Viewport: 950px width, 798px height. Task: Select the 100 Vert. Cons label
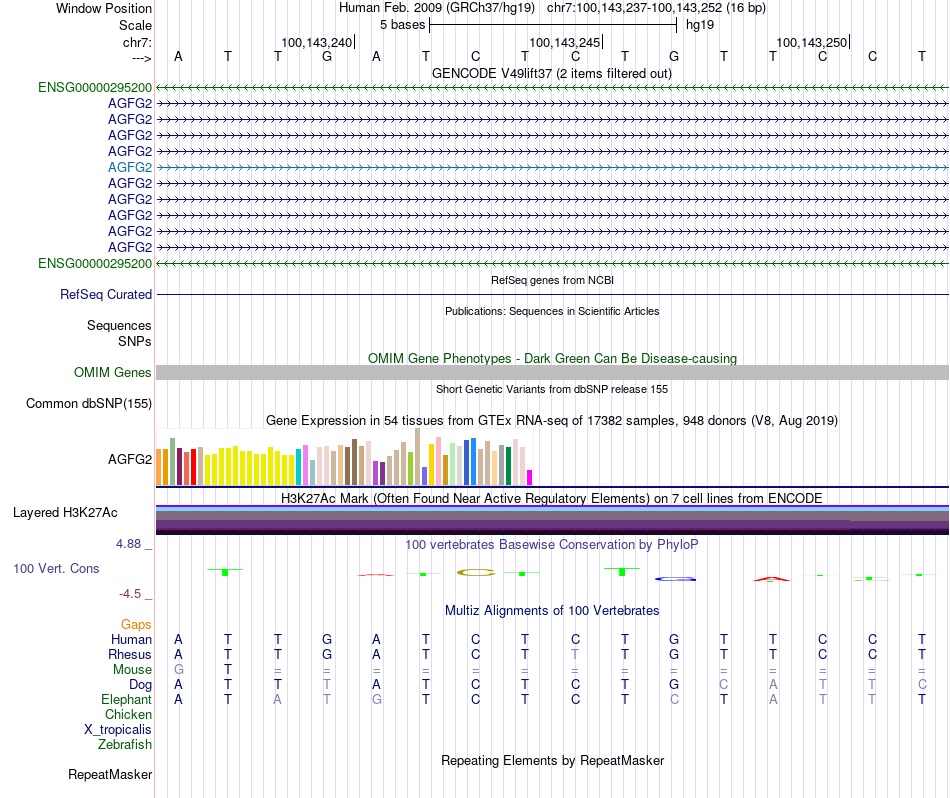[56, 568]
